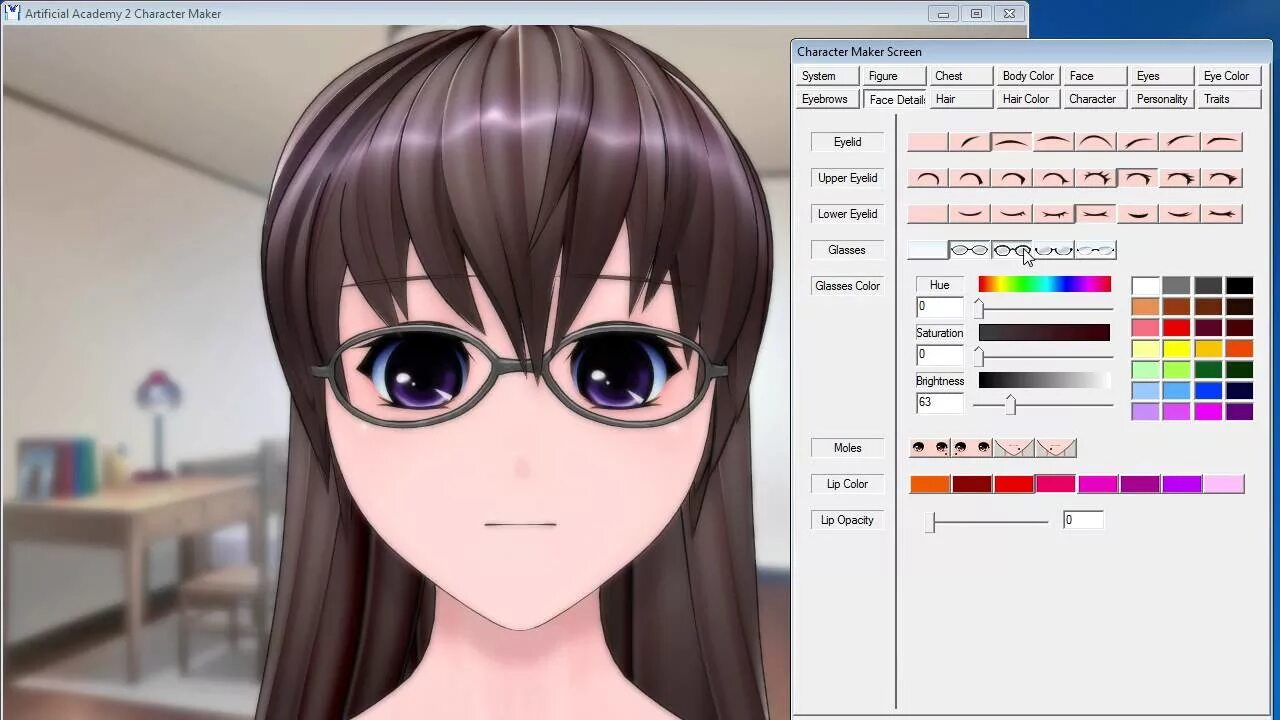
Task: Click the Brightness slider handle
Action: (x=1010, y=404)
